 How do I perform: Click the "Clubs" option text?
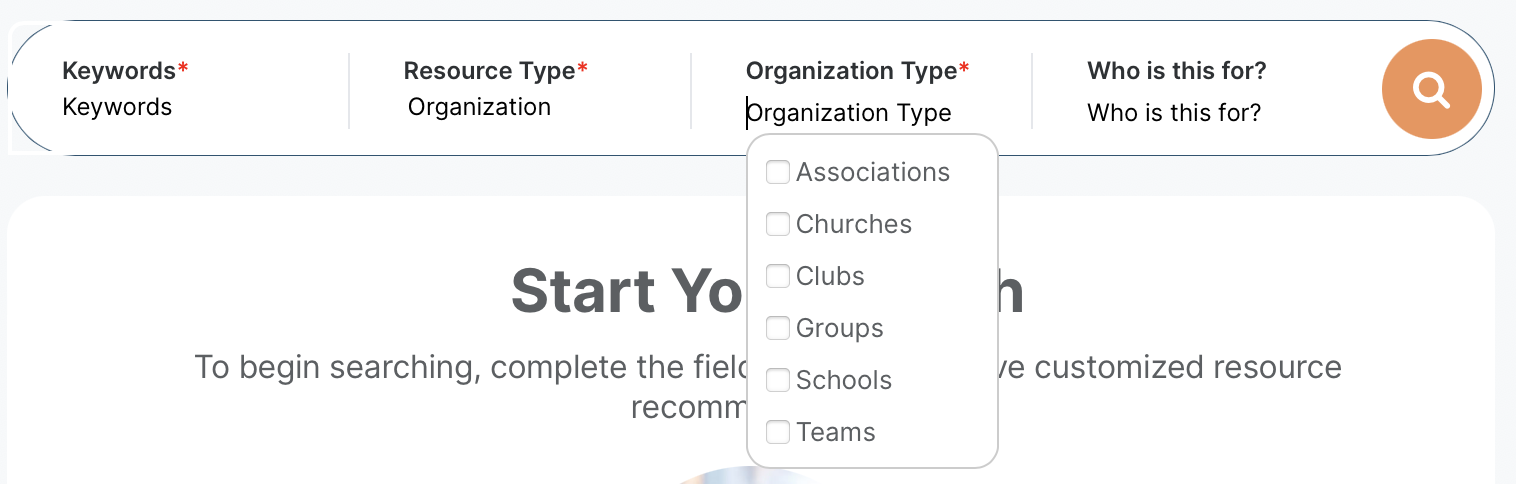point(830,276)
